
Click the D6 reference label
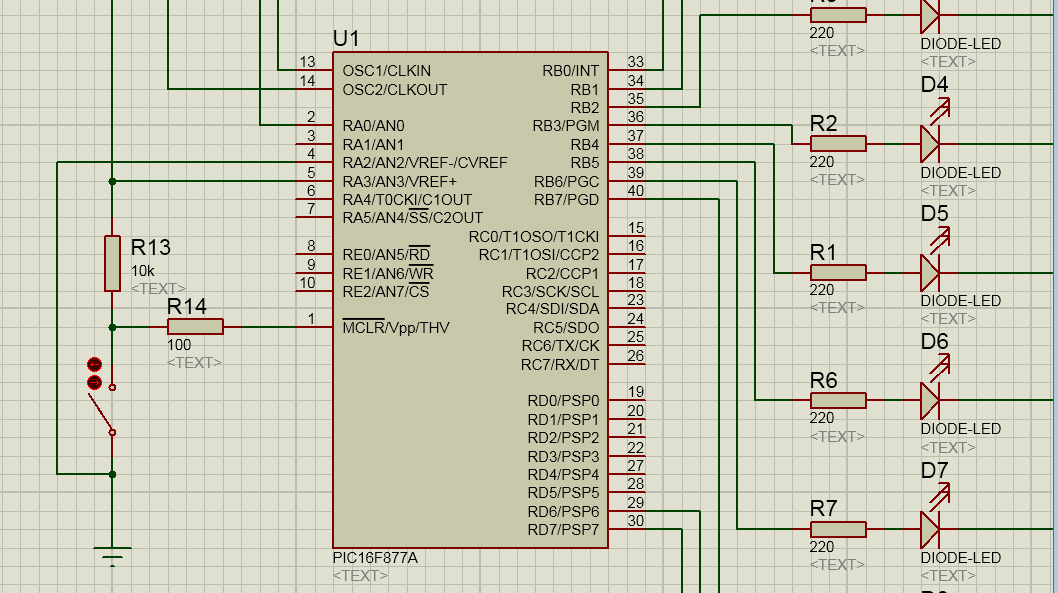click(x=935, y=341)
